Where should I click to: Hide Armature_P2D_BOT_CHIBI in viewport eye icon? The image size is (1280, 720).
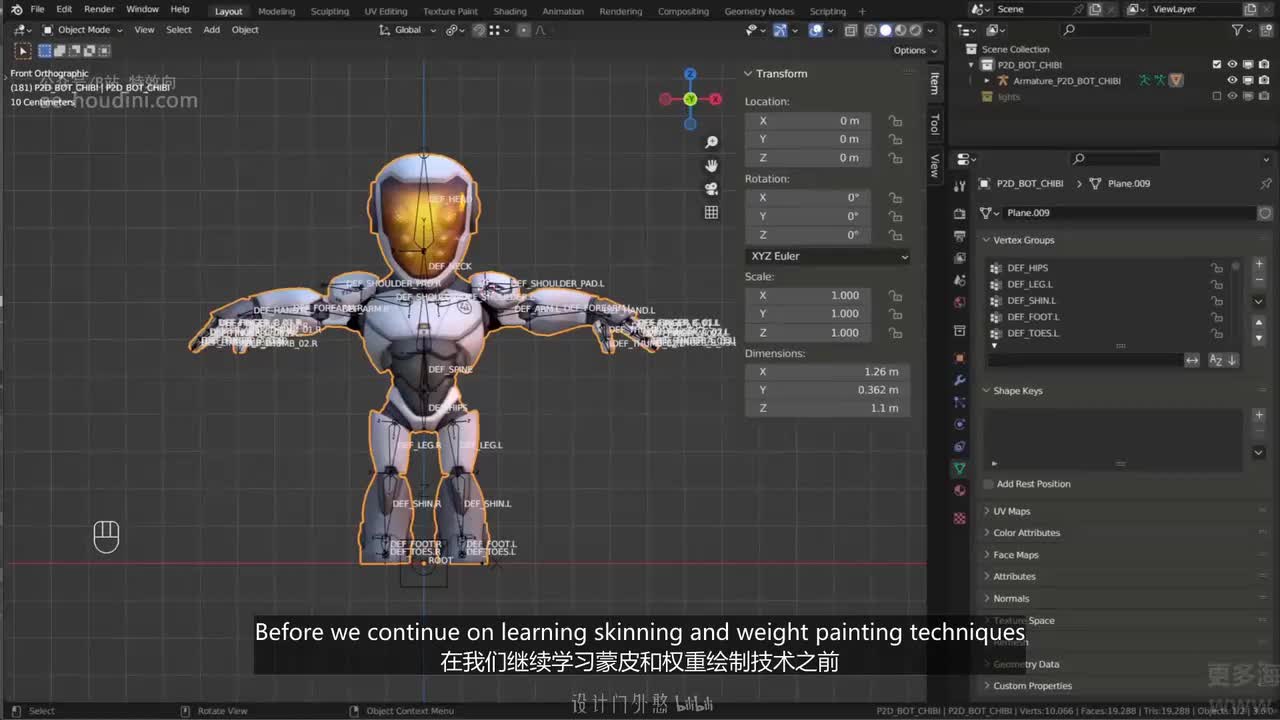point(1233,80)
